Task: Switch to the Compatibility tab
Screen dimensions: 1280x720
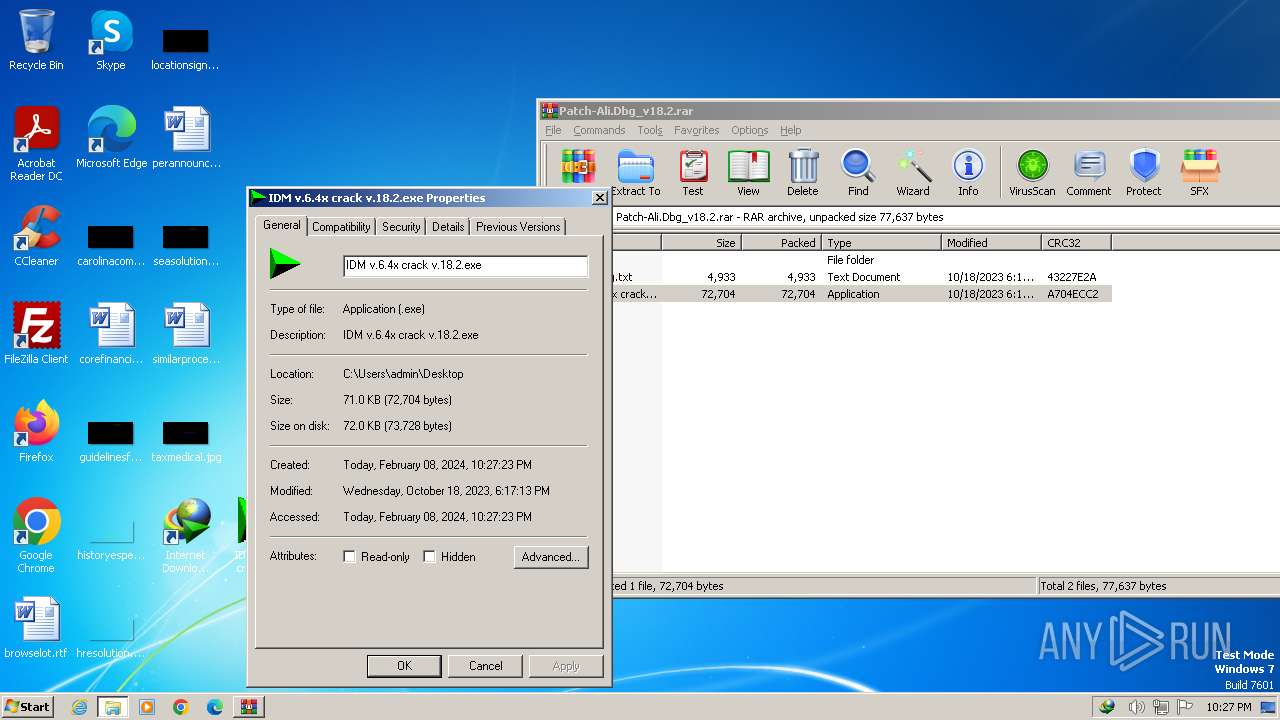Action: point(341,227)
